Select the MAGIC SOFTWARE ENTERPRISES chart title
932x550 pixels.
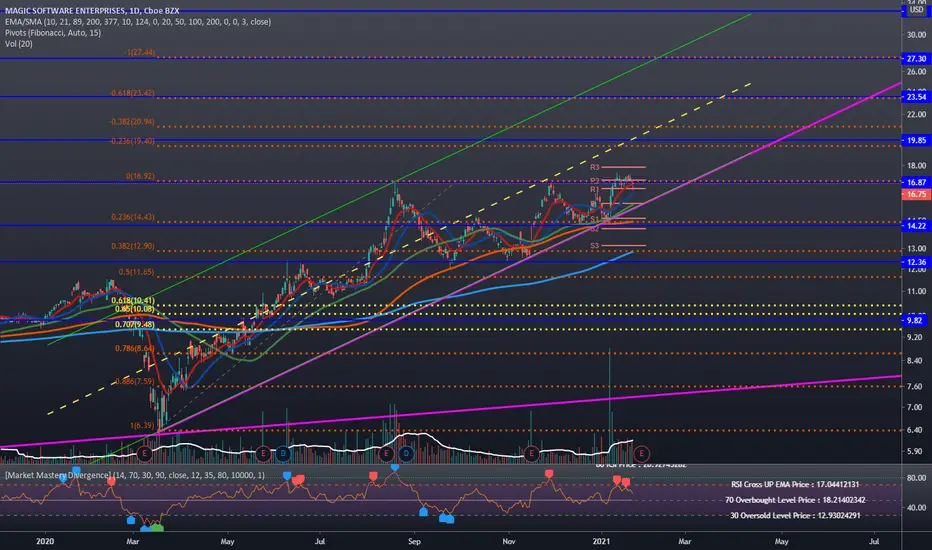click(x=92, y=11)
